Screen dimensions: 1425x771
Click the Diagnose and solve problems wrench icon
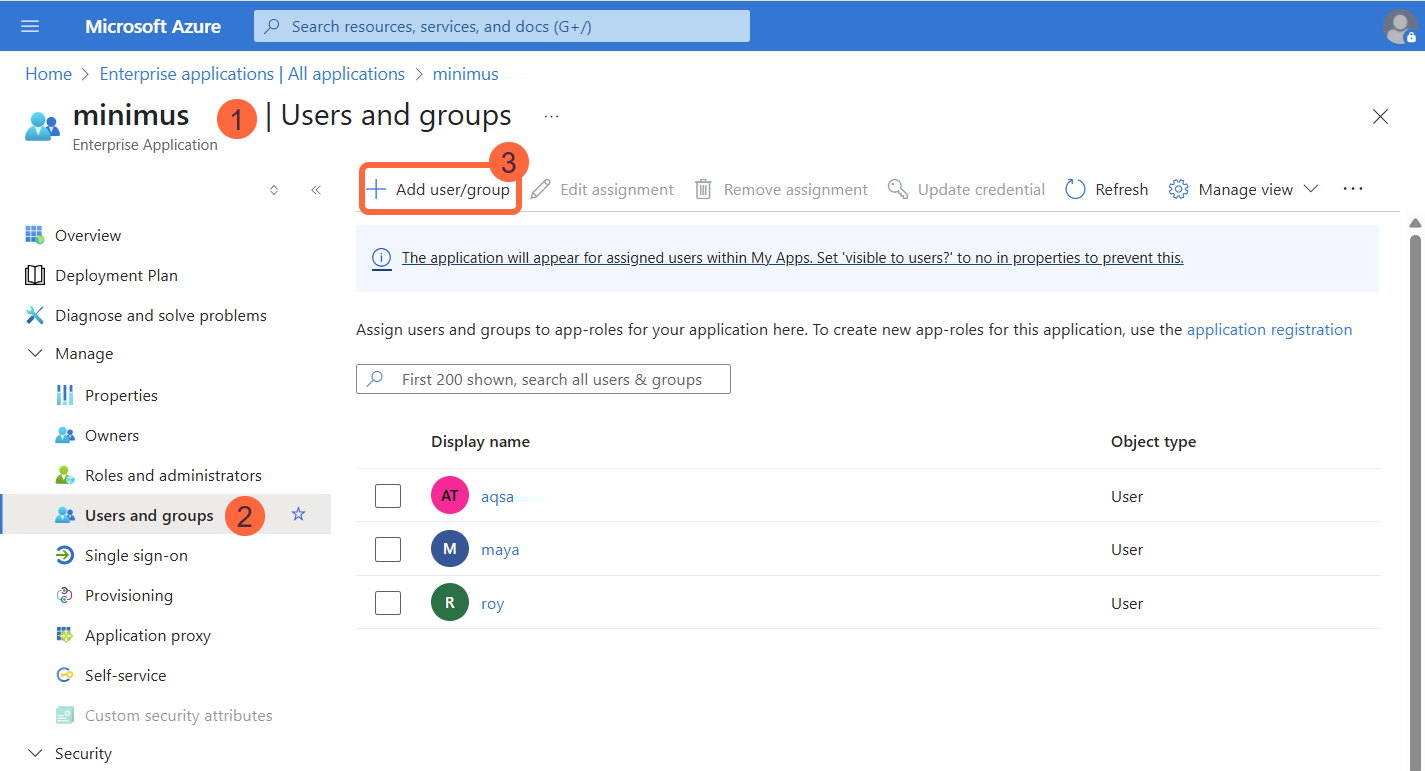(x=35, y=315)
